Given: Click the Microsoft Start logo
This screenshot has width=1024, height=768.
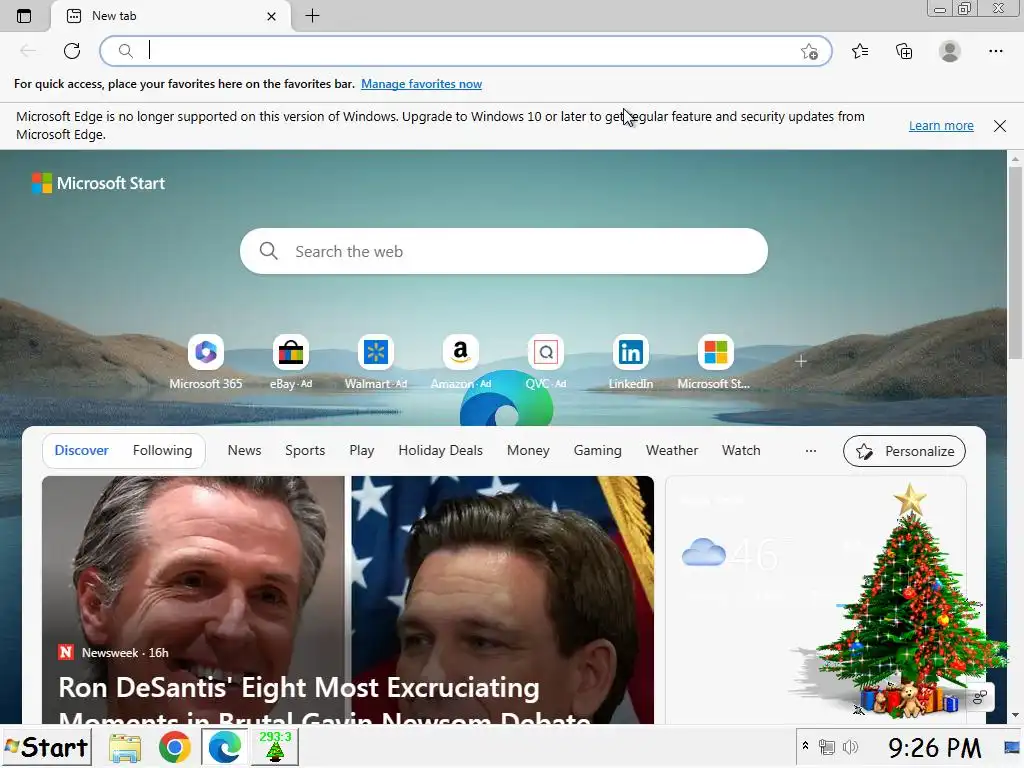Looking at the screenshot, I should (98, 183).
